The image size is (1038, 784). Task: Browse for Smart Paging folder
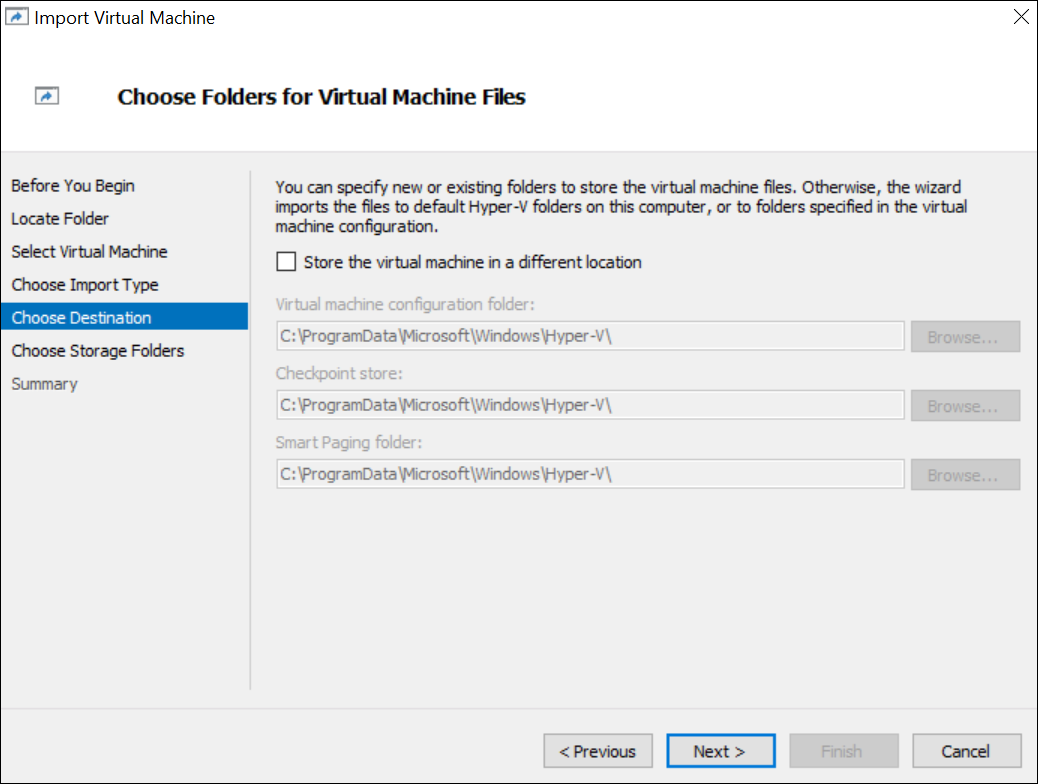pyautogui.click(x=964, y=475)
